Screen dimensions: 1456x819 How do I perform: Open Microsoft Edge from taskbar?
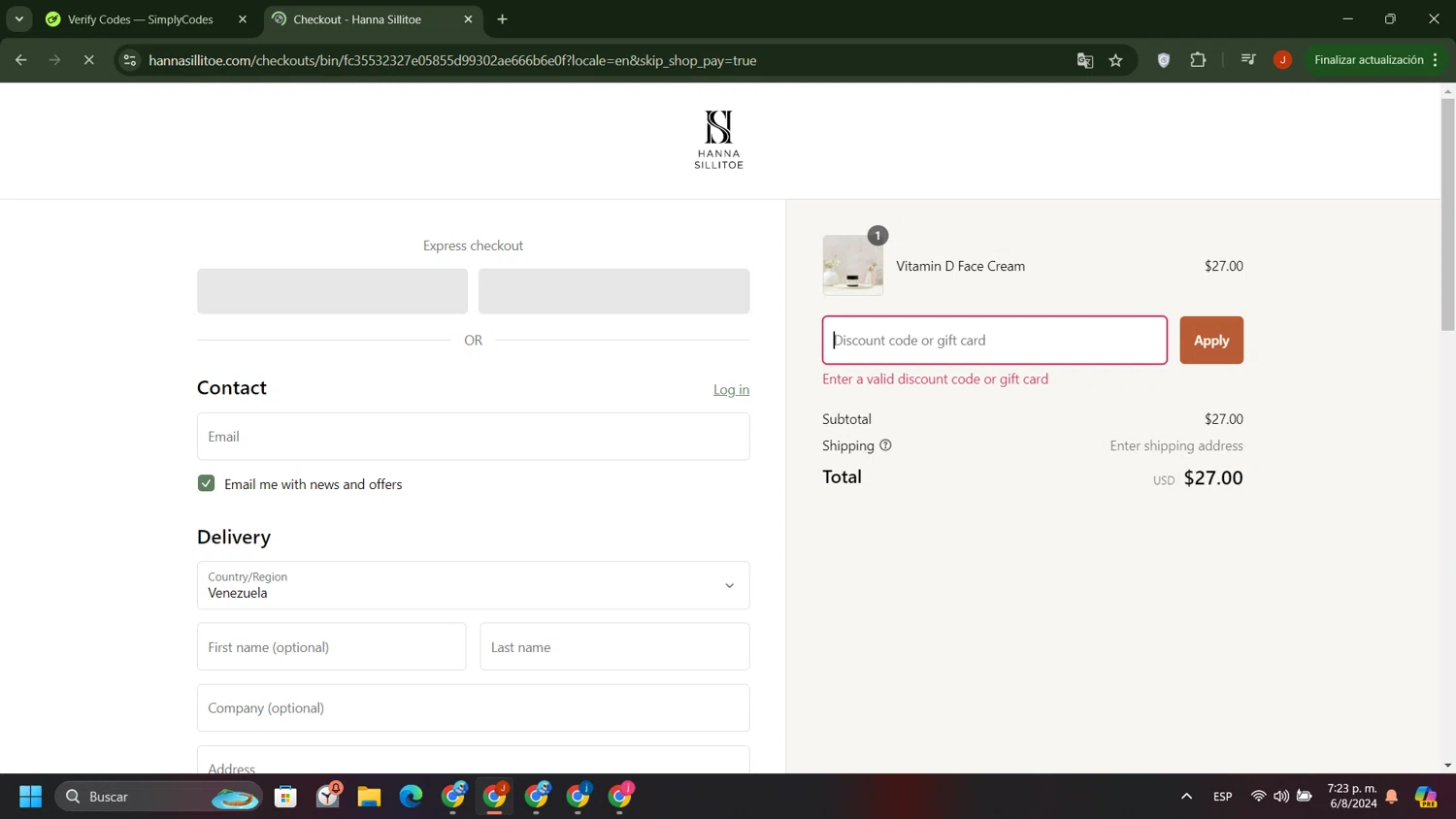(411, 797)
